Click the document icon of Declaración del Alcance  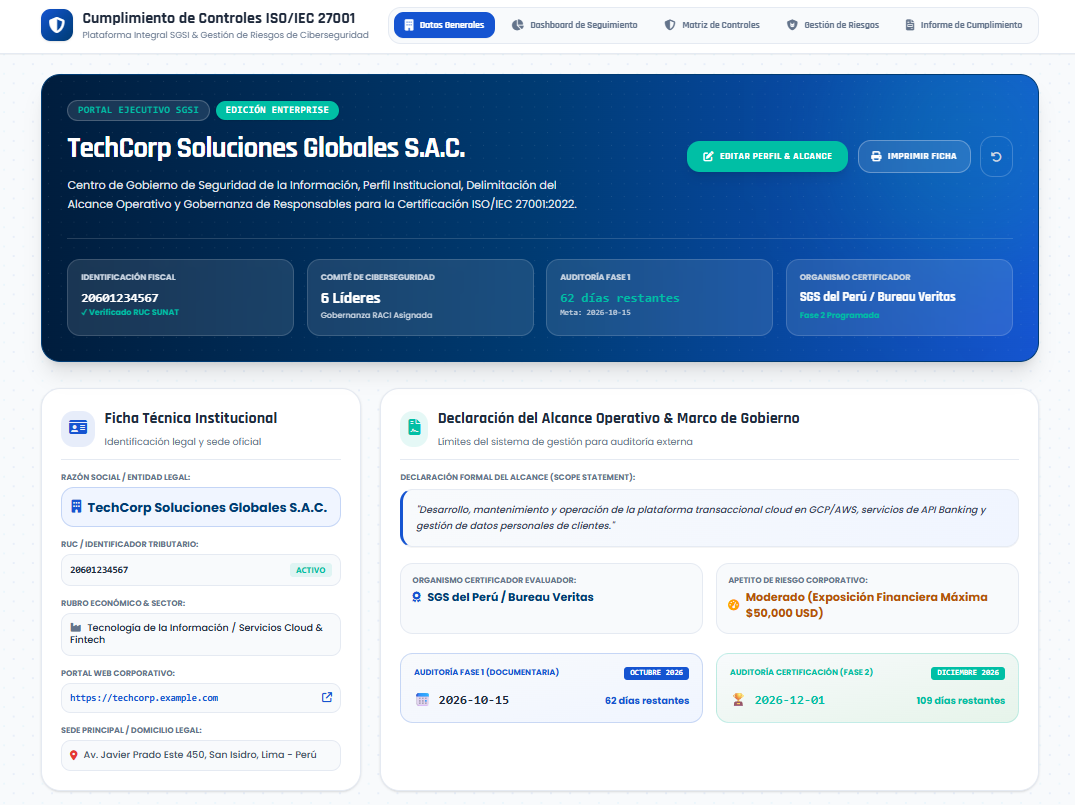414,428
